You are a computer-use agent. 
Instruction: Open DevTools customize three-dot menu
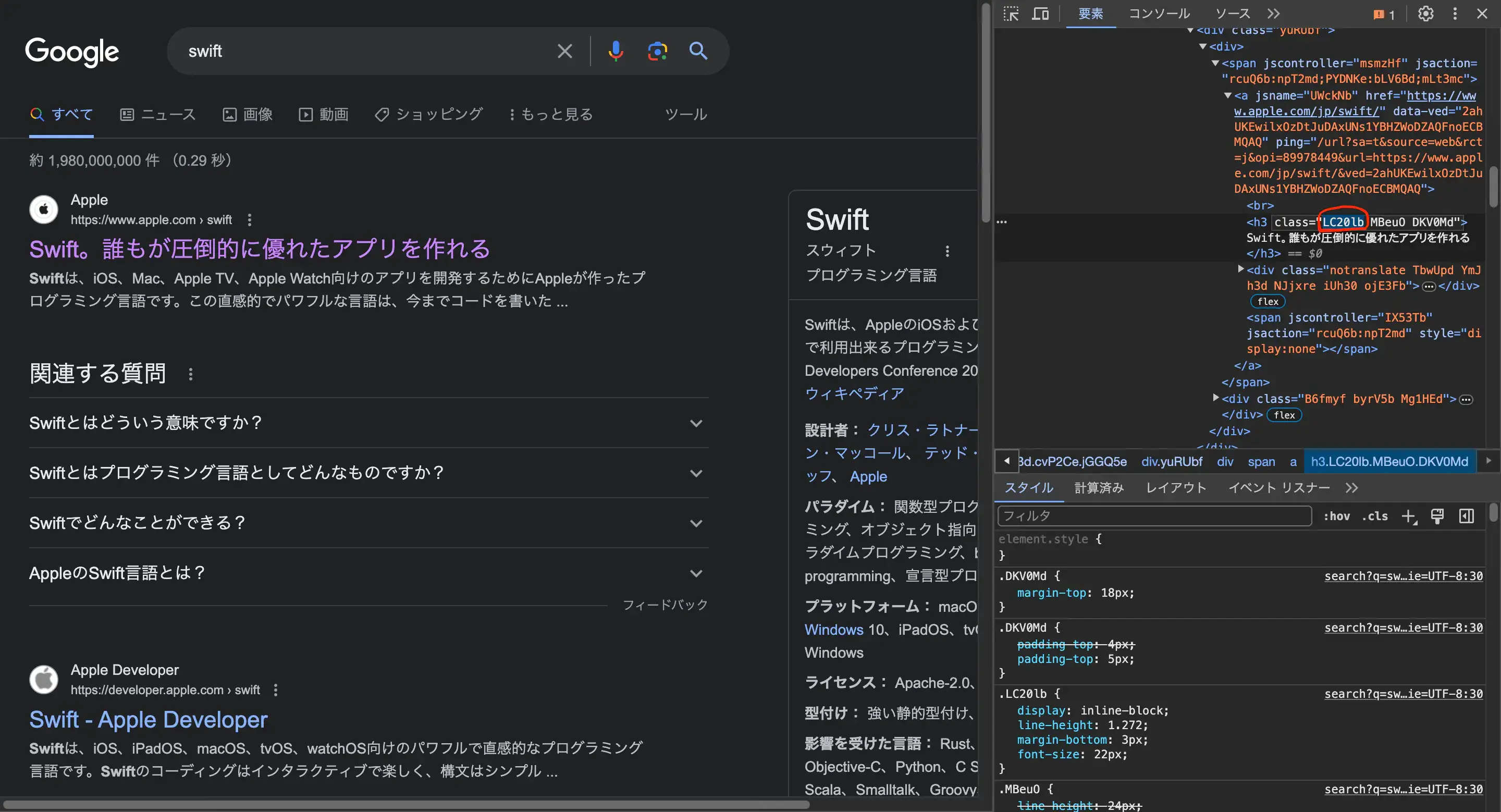[x=1455, y=14]
